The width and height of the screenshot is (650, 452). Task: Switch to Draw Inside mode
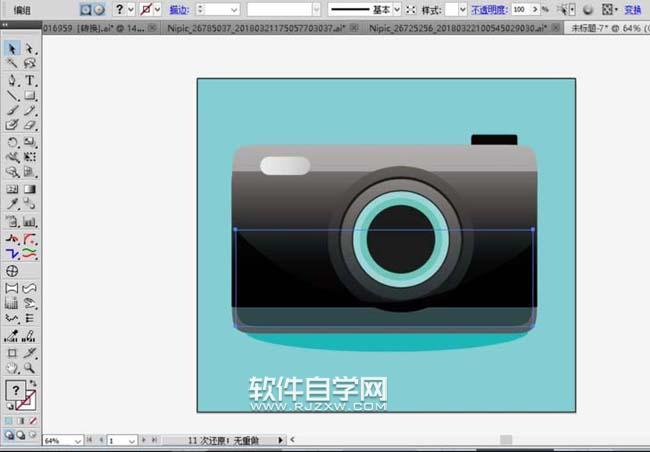32,435
